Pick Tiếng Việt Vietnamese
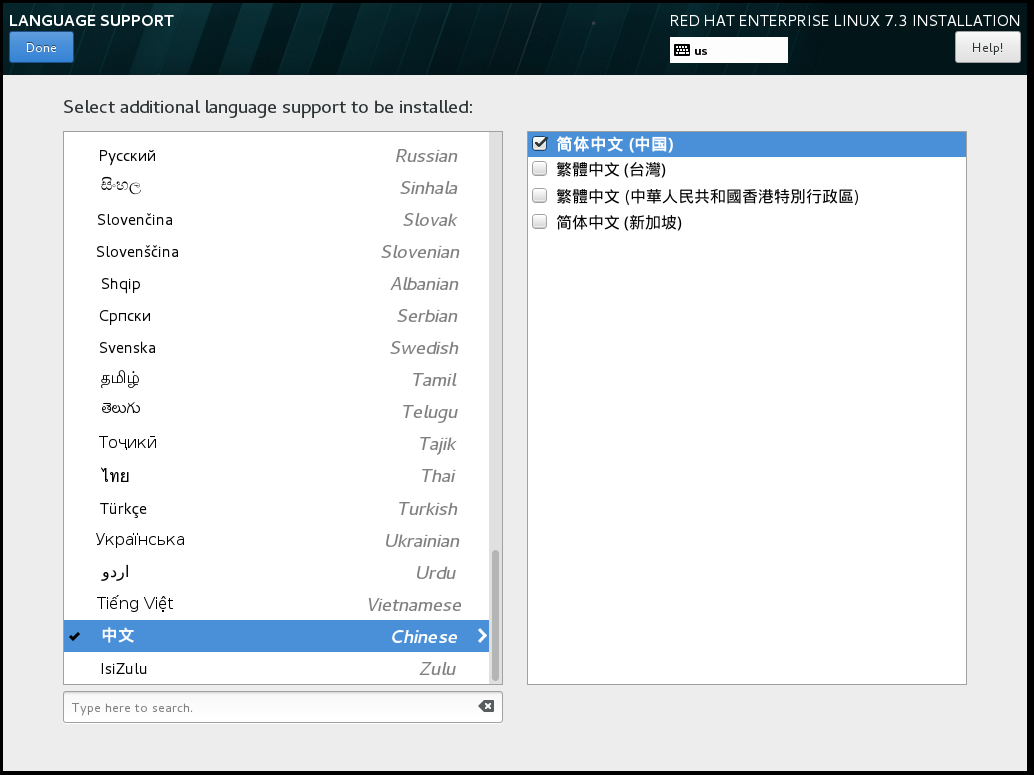Image resolution: width=1034 pixels, height=775 pixels. pos(276,604)
